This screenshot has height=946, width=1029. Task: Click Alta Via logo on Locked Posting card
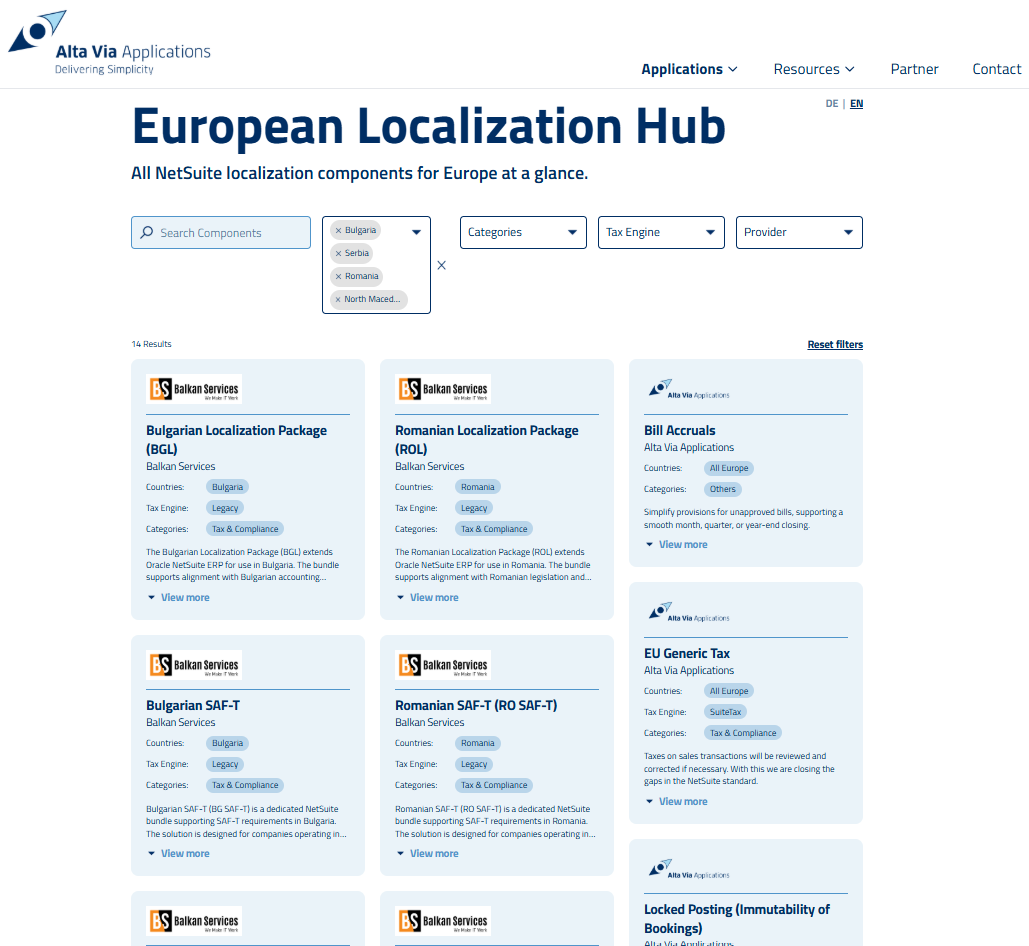coord(688,869)
